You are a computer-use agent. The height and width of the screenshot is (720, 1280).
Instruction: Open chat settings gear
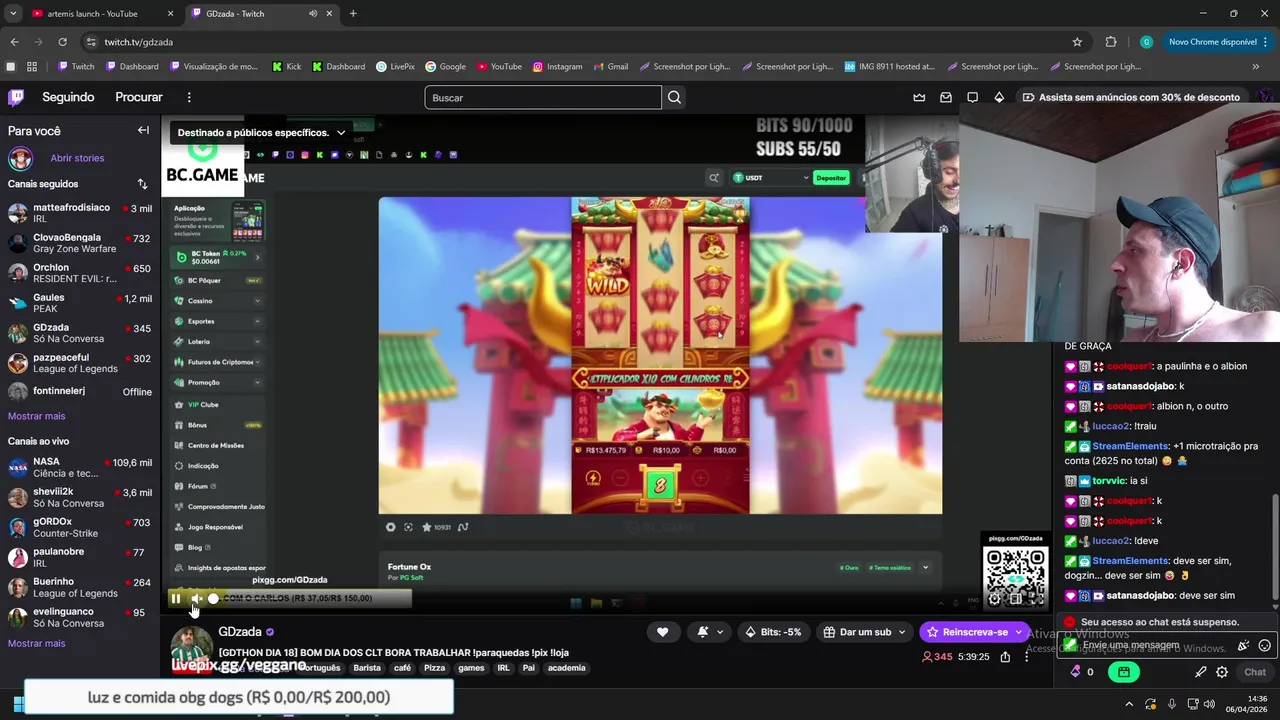(x=1222, y=672)
